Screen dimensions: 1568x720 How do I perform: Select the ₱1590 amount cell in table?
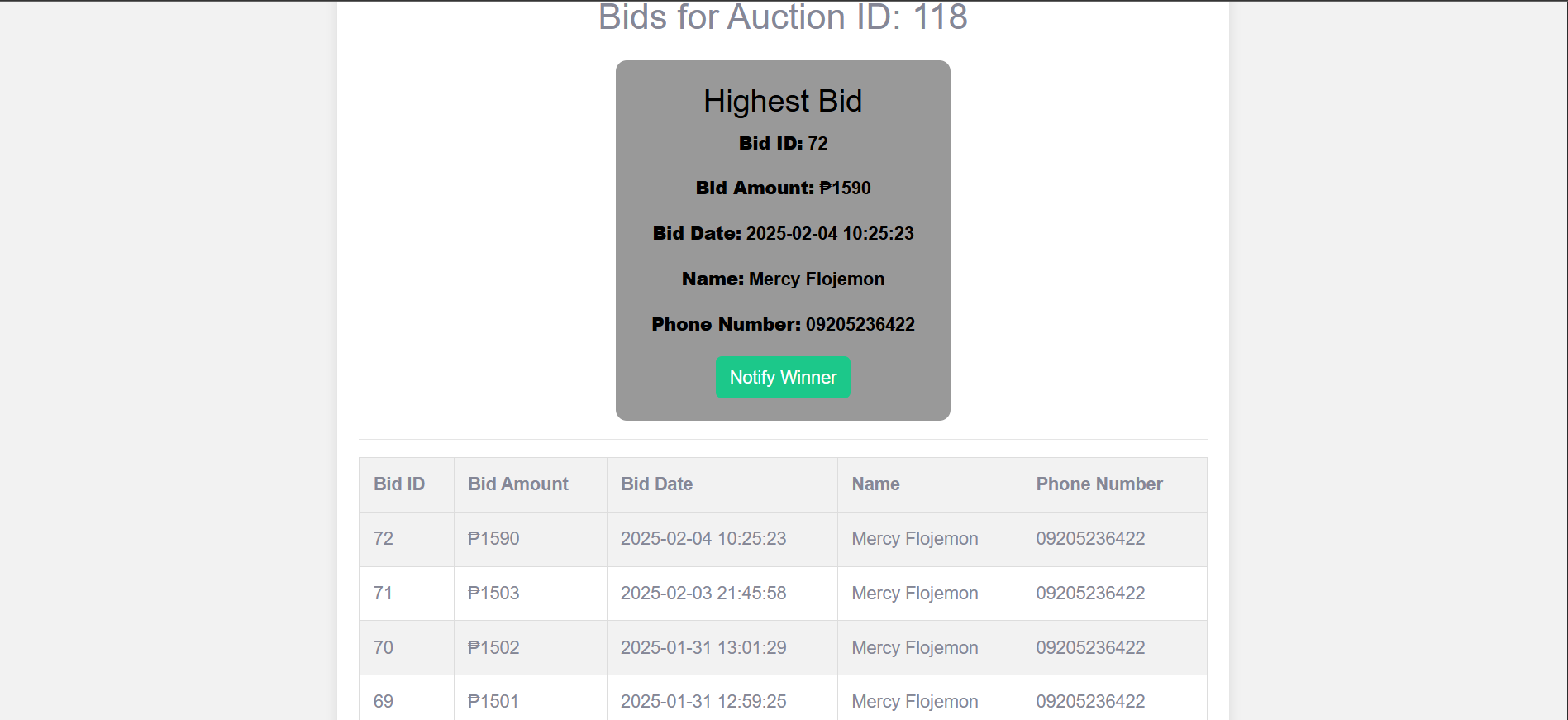493,539
